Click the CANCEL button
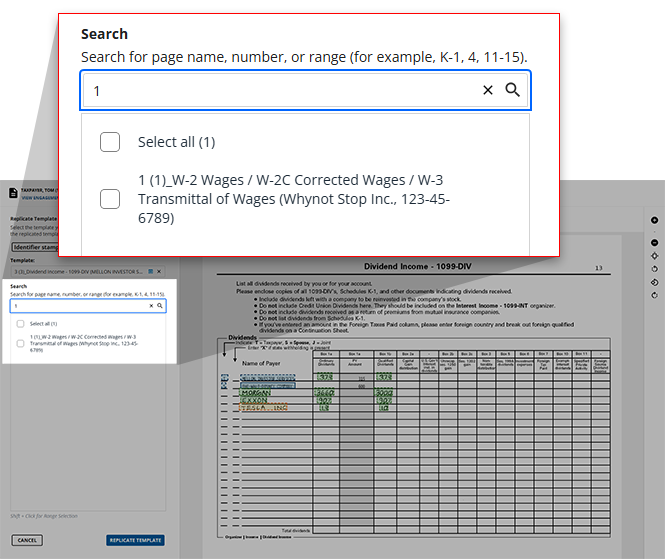Screen dimensions: 665x559 [27, 540]
